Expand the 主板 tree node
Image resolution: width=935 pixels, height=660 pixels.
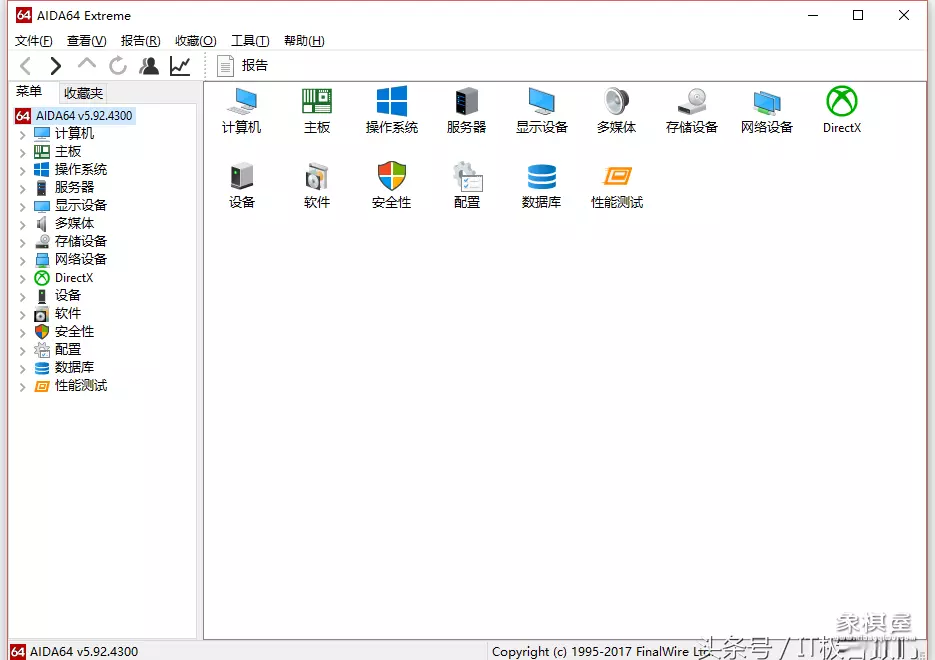tap(23, 153)
